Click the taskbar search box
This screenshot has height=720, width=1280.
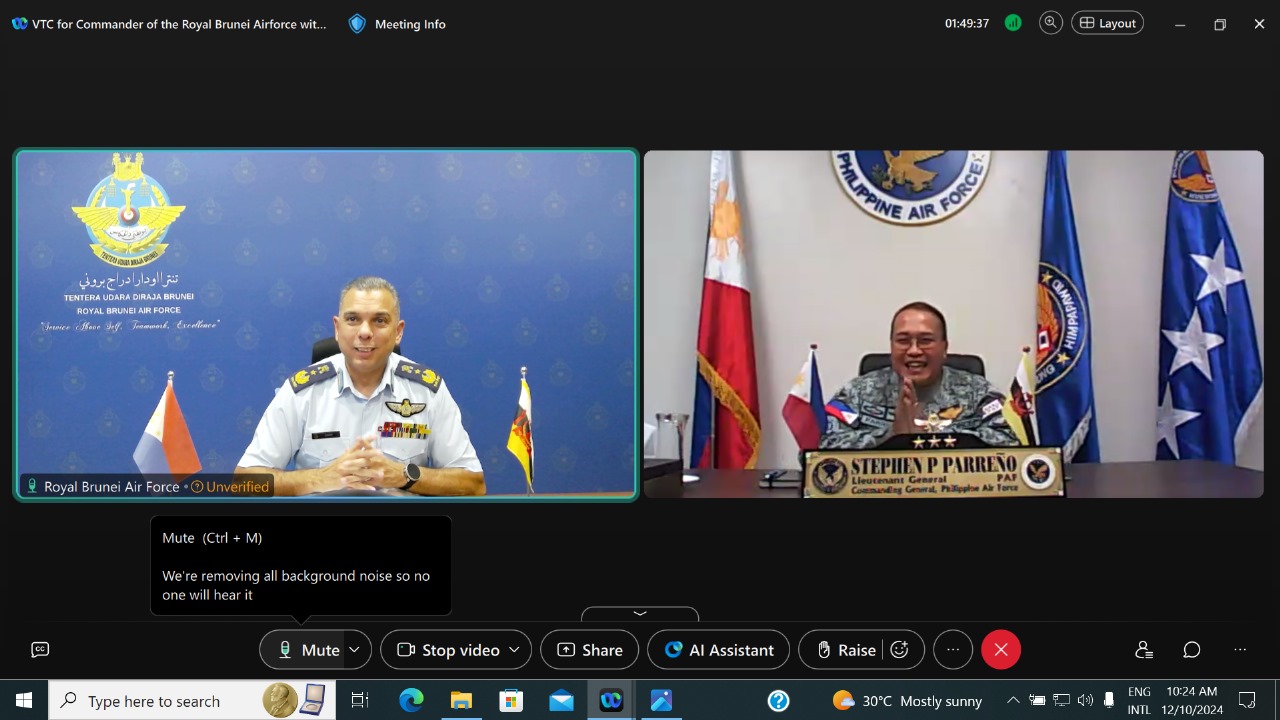(x=192, y=701)
